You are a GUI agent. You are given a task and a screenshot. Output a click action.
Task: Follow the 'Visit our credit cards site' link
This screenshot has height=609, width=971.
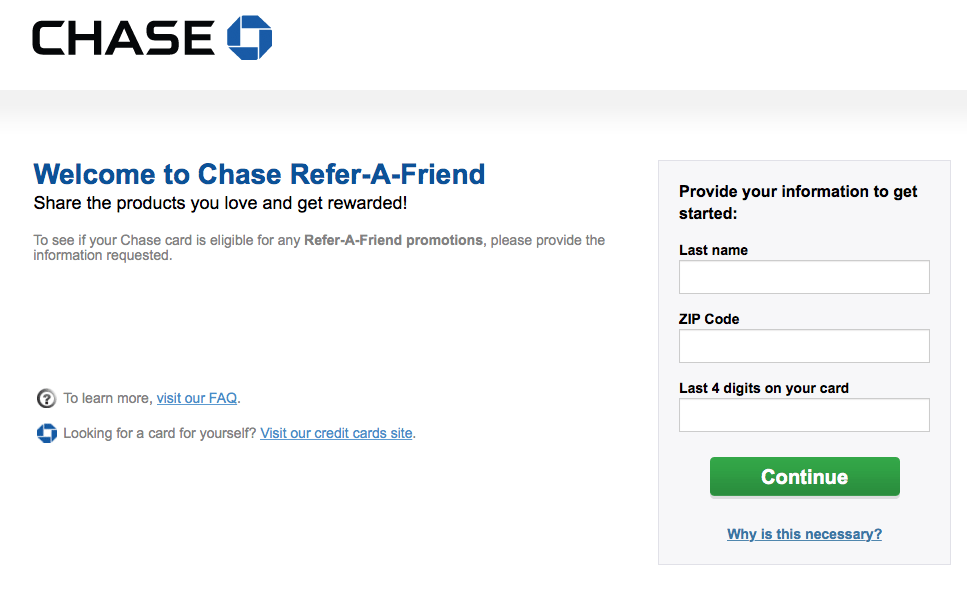point(336,433)
